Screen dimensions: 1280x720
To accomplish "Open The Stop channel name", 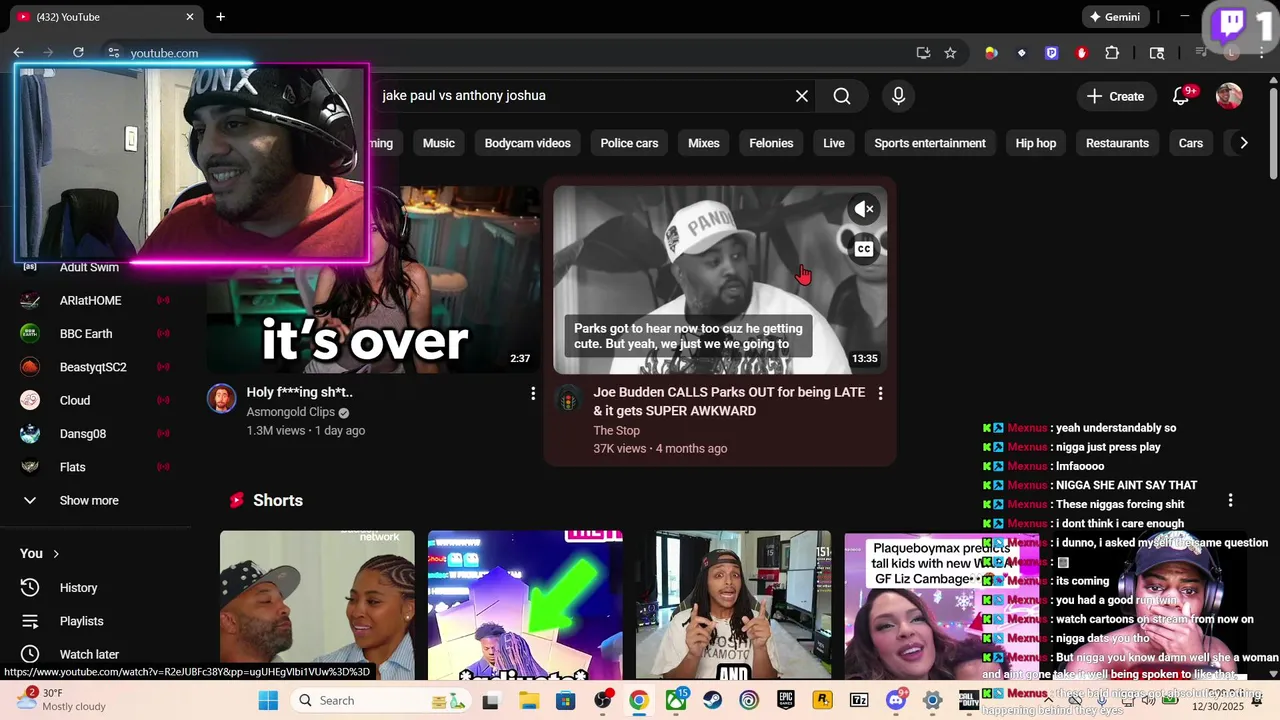I will [616, 431].
